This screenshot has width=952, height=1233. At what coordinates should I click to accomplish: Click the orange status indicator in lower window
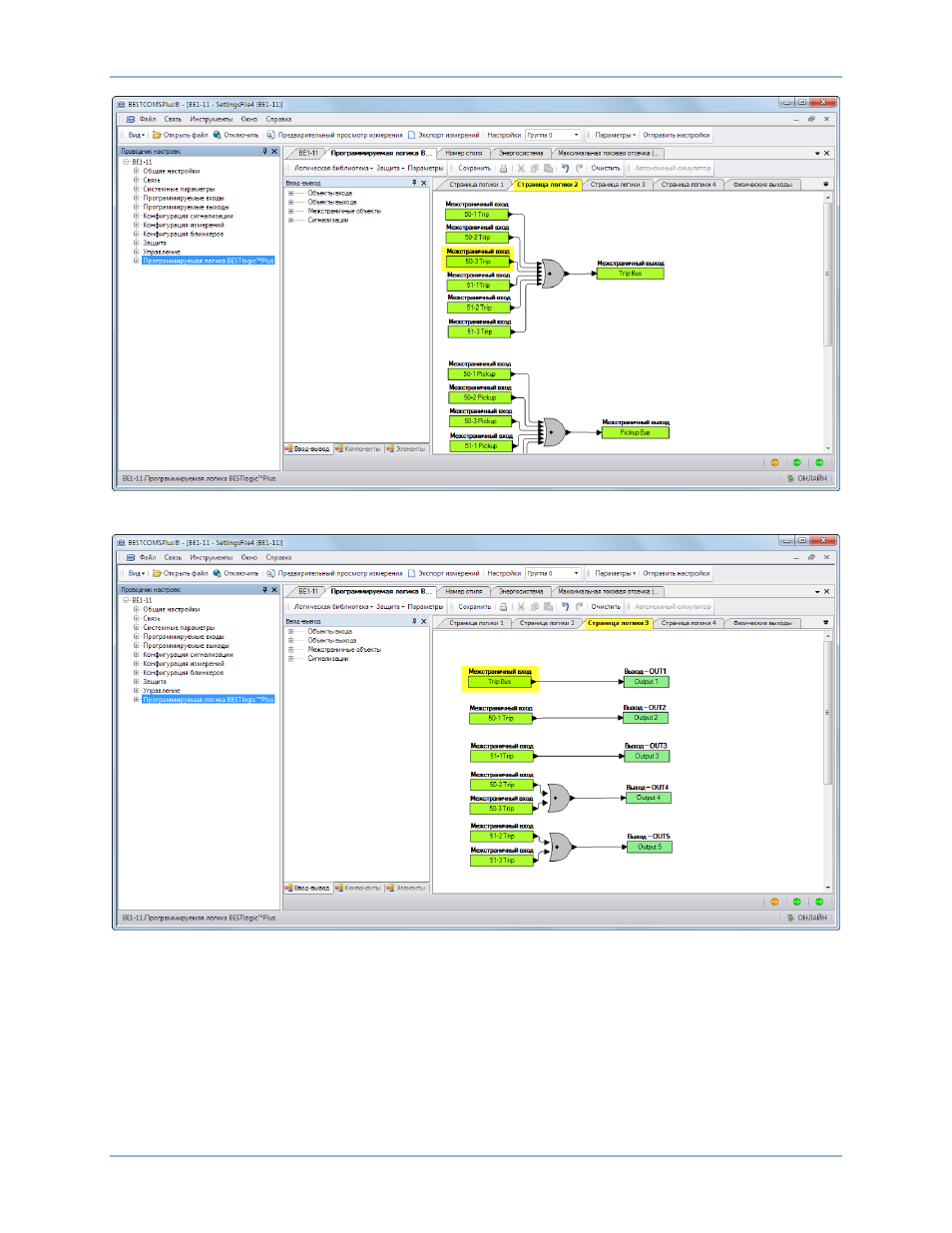tap(774, 903)
